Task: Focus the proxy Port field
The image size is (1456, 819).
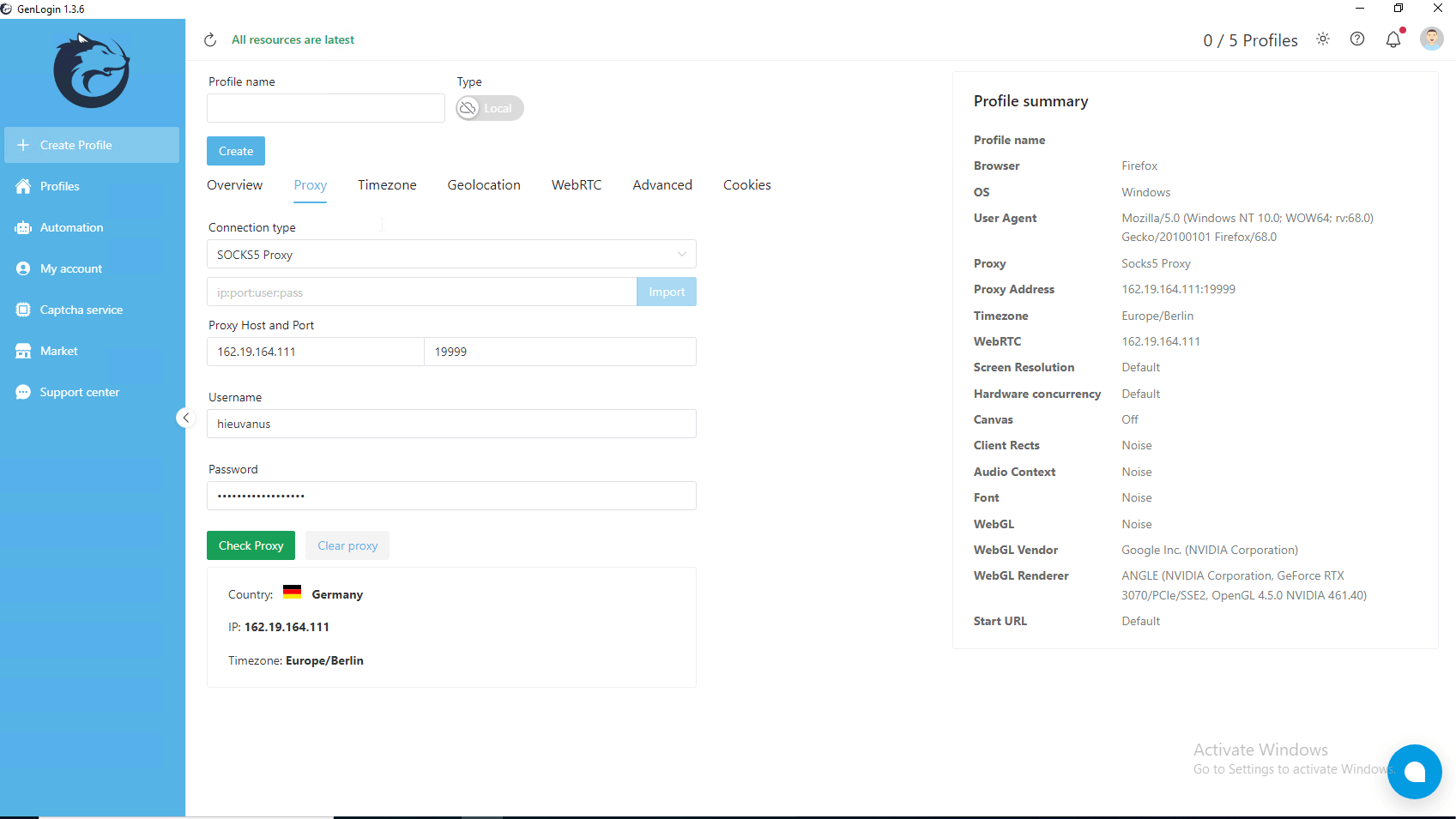Action: tap(560, 352)
